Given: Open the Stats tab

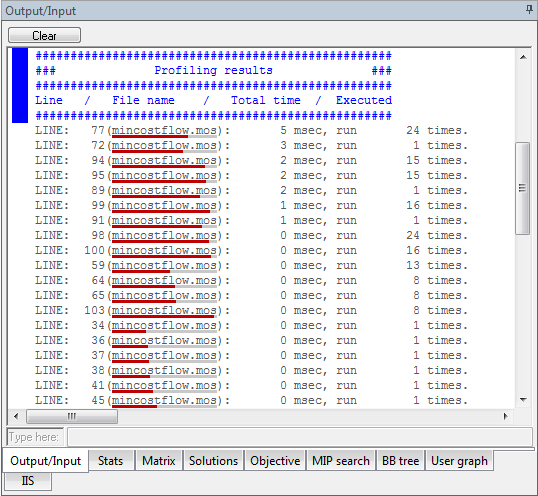Looking at the screenshot, I should [x=110, y=461].
